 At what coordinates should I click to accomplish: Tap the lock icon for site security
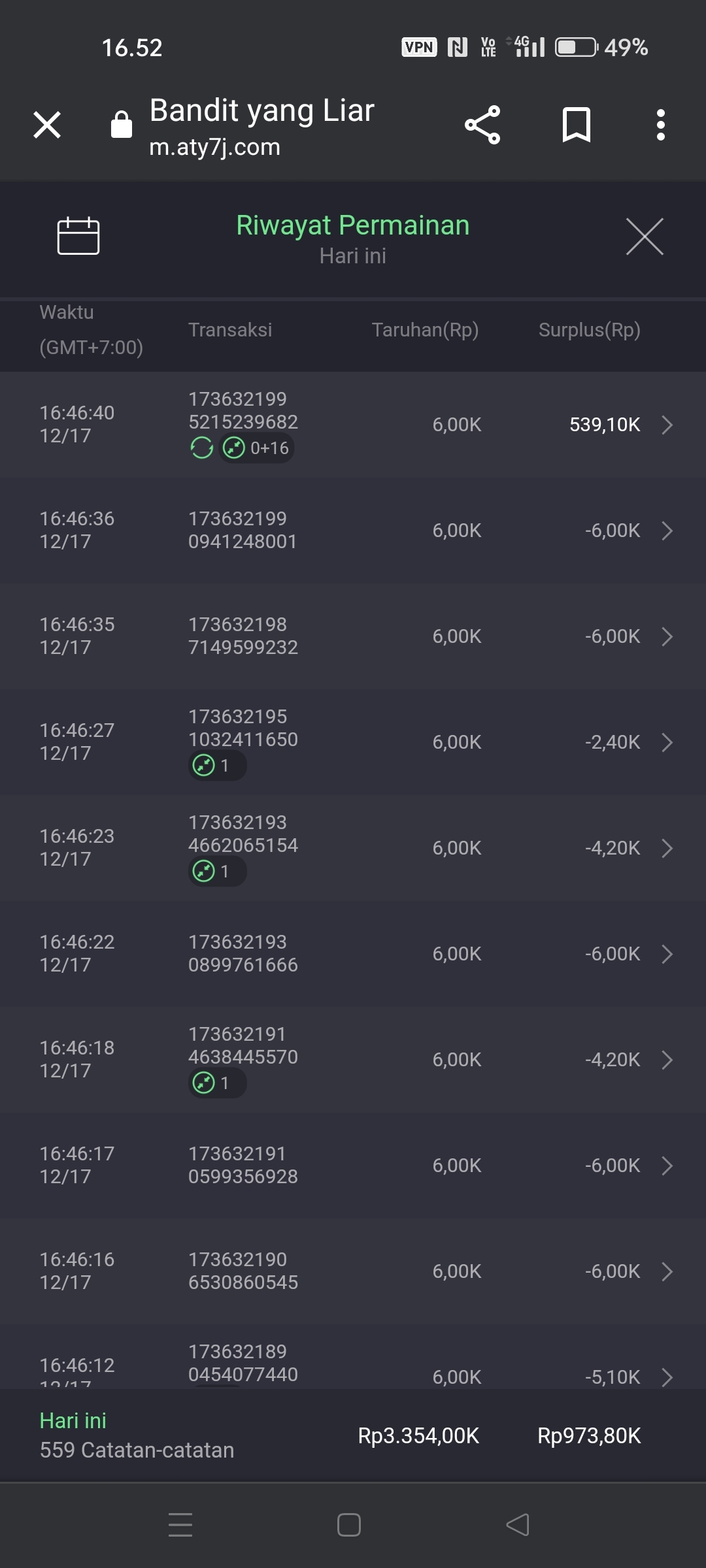(122, 124)
